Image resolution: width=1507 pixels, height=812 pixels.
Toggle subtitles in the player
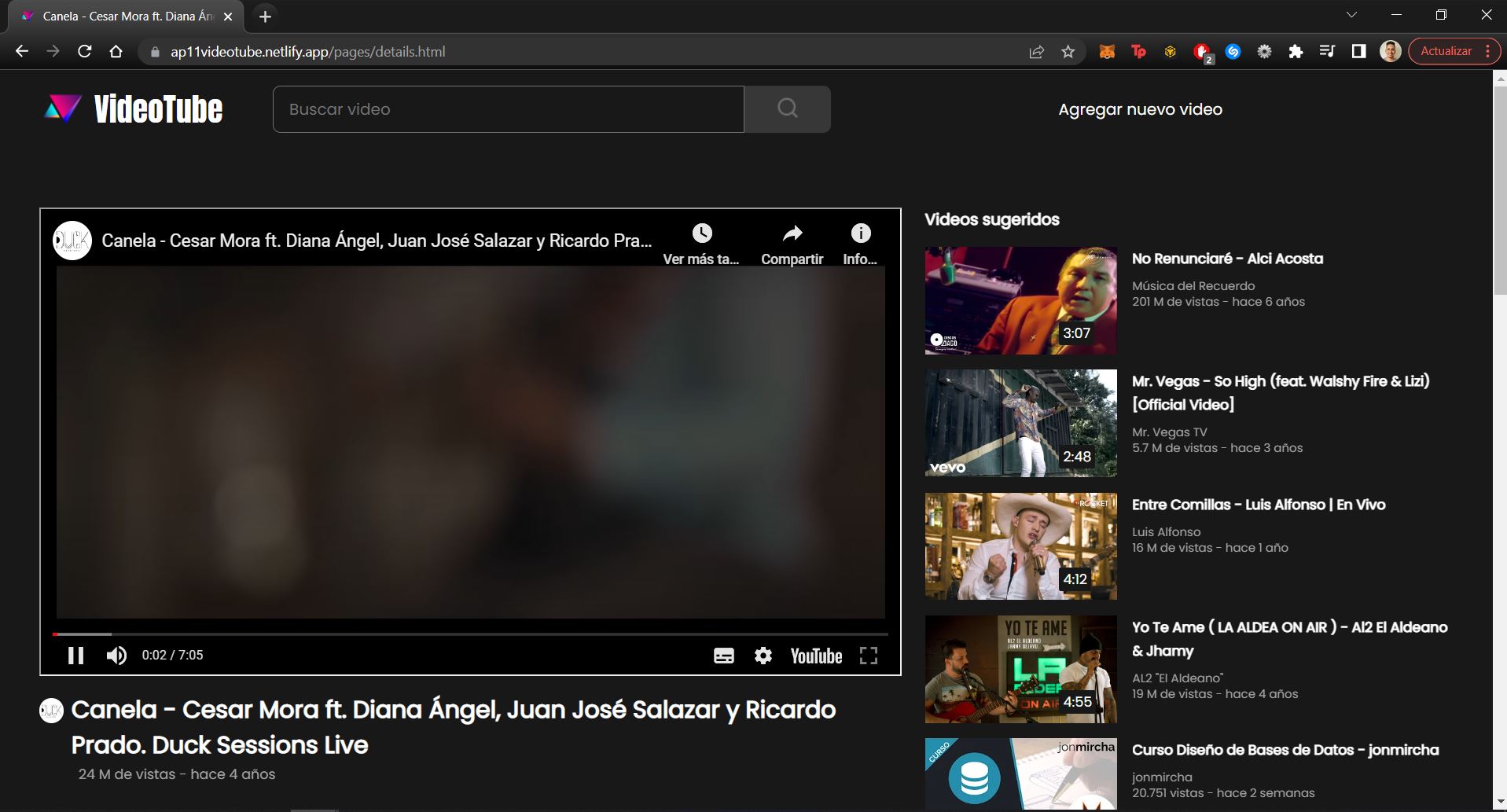(x=724, y=656)
